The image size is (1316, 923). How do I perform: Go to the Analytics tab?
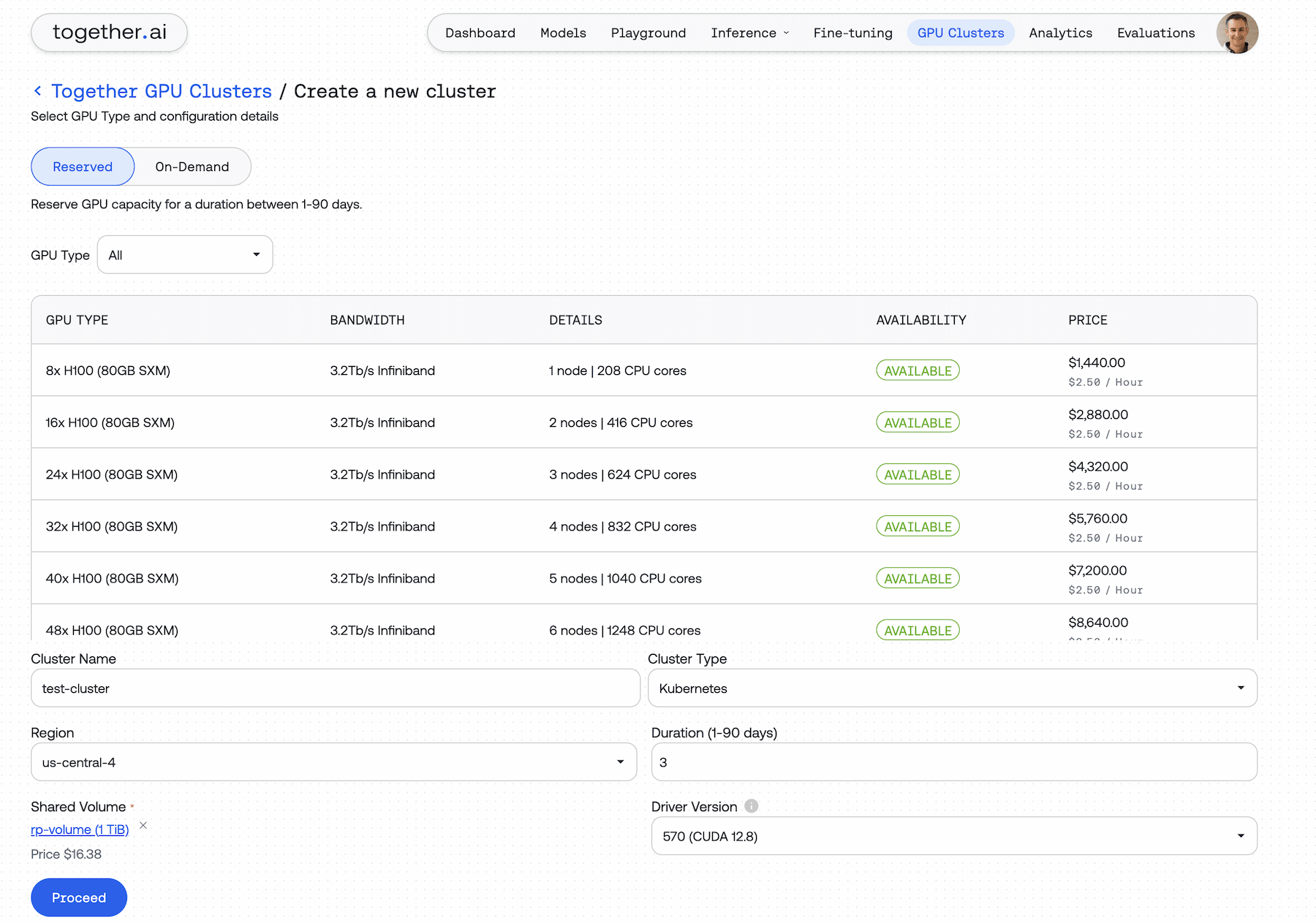[1060, 33]
